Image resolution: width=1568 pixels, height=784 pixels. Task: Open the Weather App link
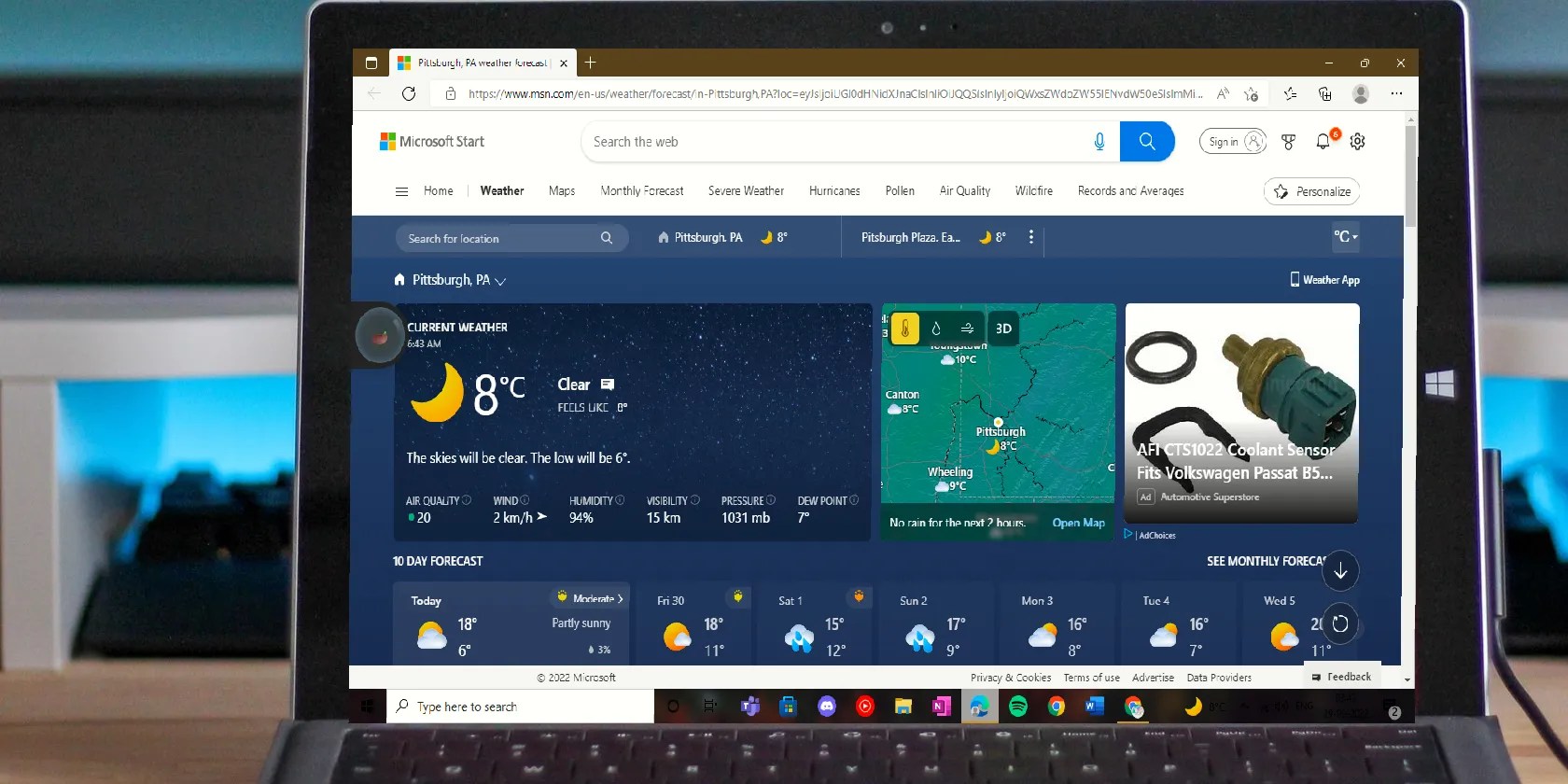point(1324,280)
